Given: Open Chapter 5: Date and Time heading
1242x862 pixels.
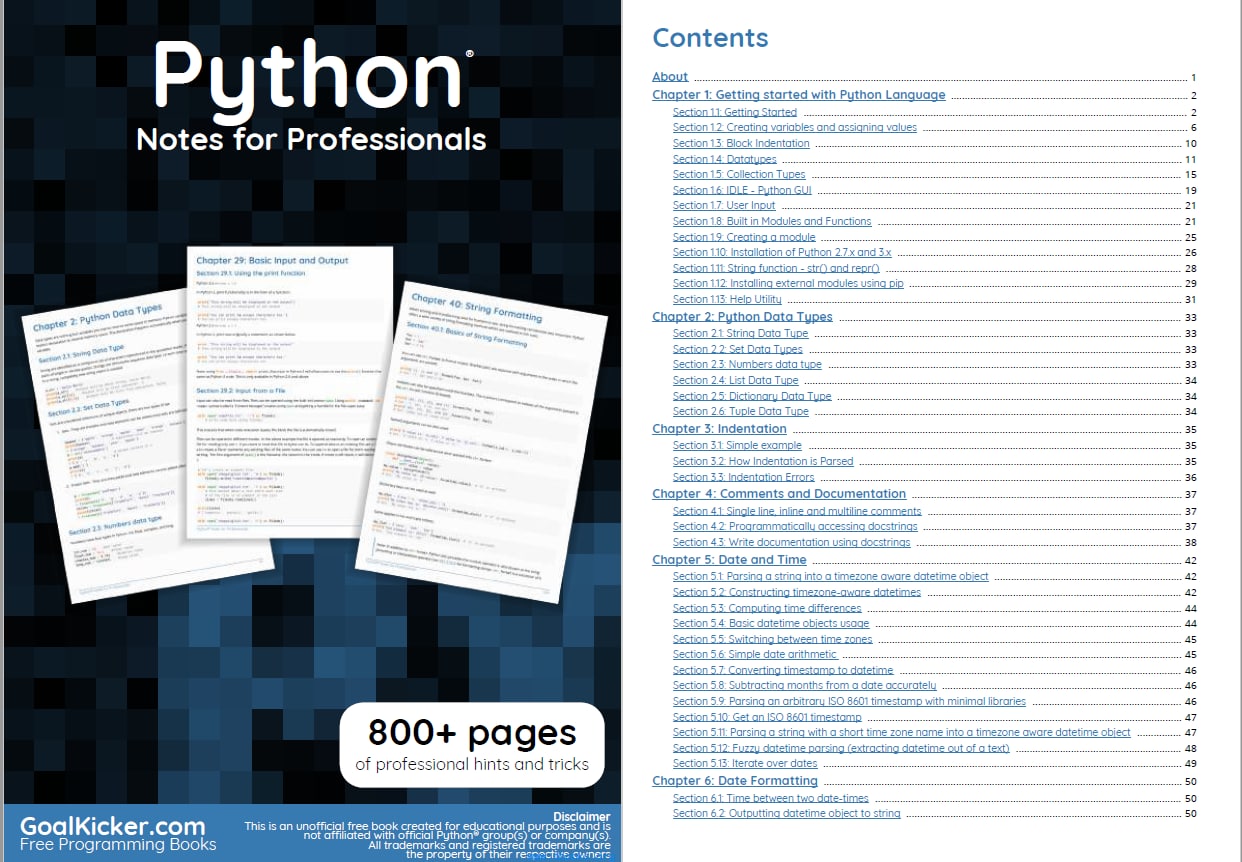Looking at the screenshot, I should (x=727, y=560).
